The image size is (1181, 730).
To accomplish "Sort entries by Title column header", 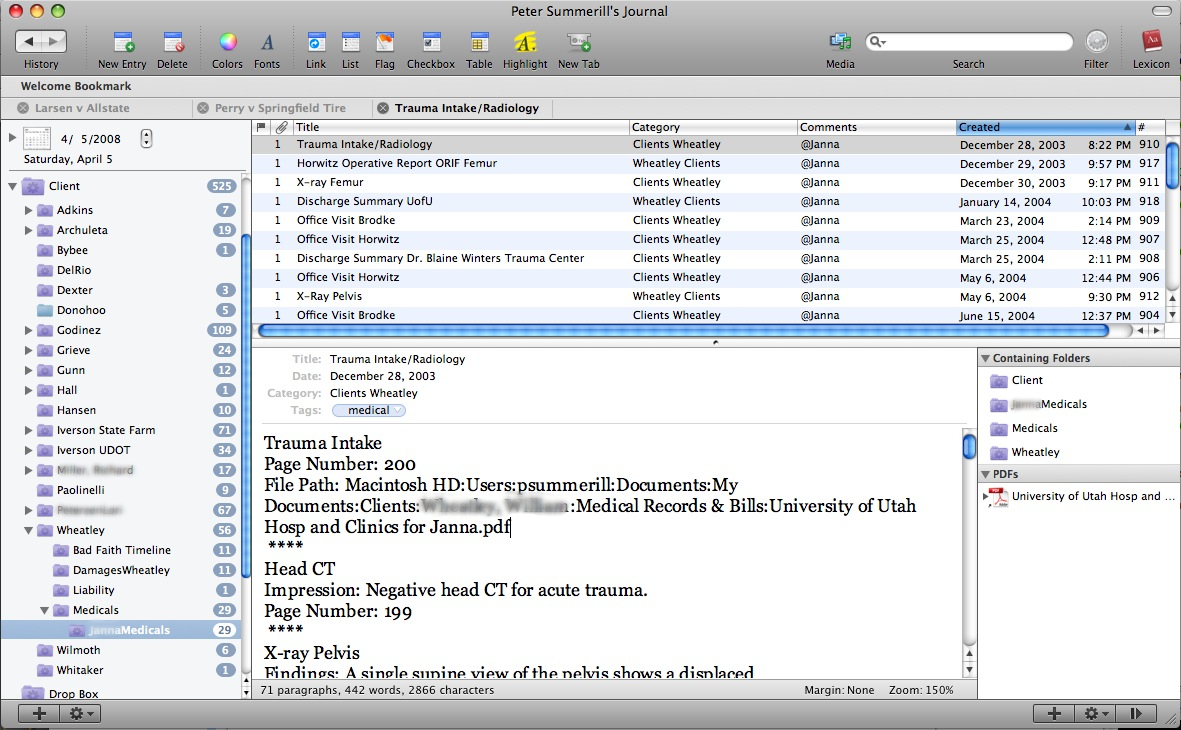I will click(x=460, y=127).
